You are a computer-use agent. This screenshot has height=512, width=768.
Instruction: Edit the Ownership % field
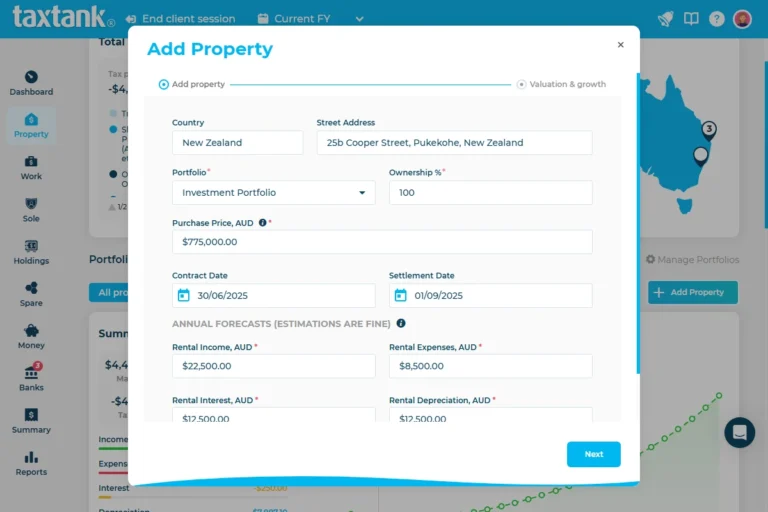tap(490, 193)
